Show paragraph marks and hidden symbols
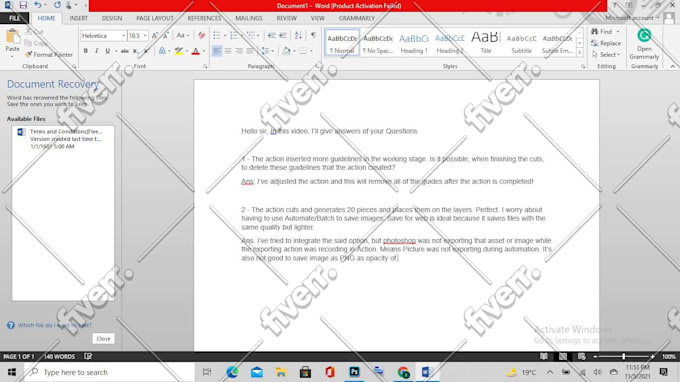This screenshot has width=680, height=382. click(x=313, y=36)
